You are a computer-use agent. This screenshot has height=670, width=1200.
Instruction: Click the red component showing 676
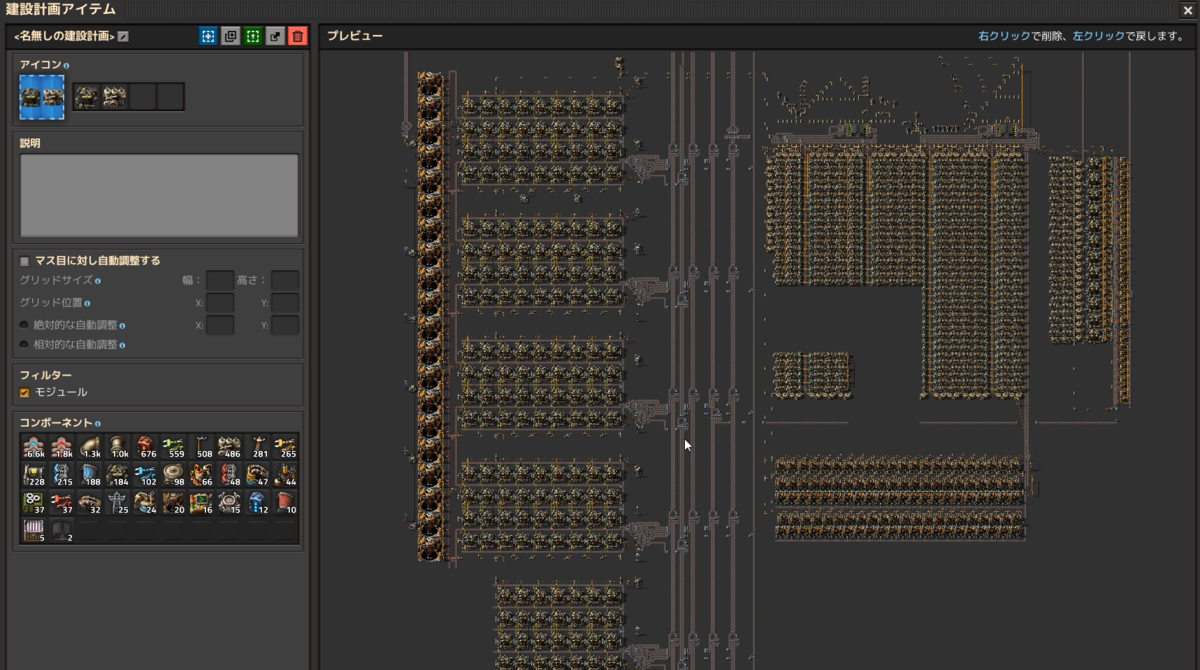pos(146,446)
